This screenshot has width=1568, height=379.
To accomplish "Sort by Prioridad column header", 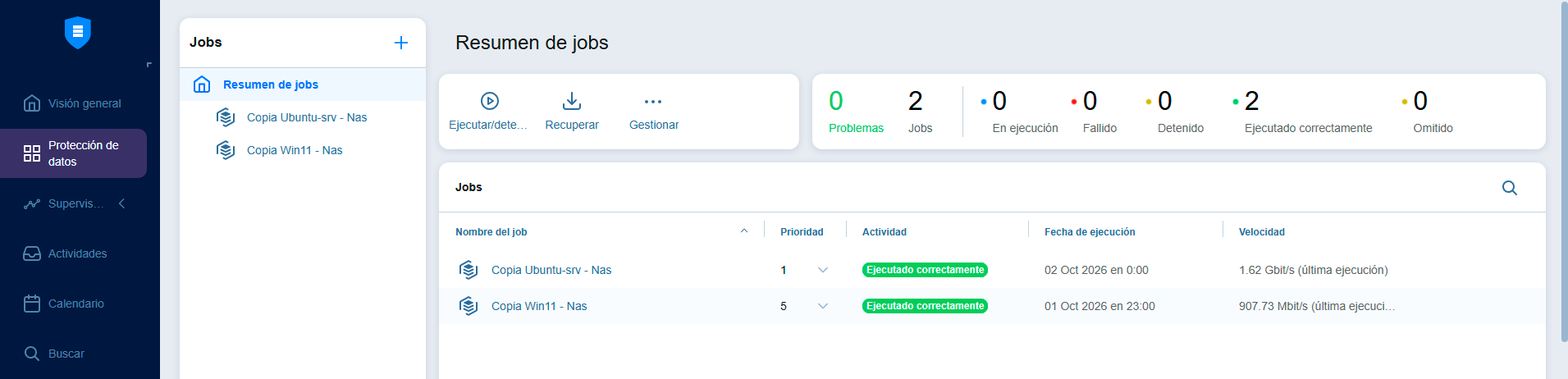I will pos(802,232).
